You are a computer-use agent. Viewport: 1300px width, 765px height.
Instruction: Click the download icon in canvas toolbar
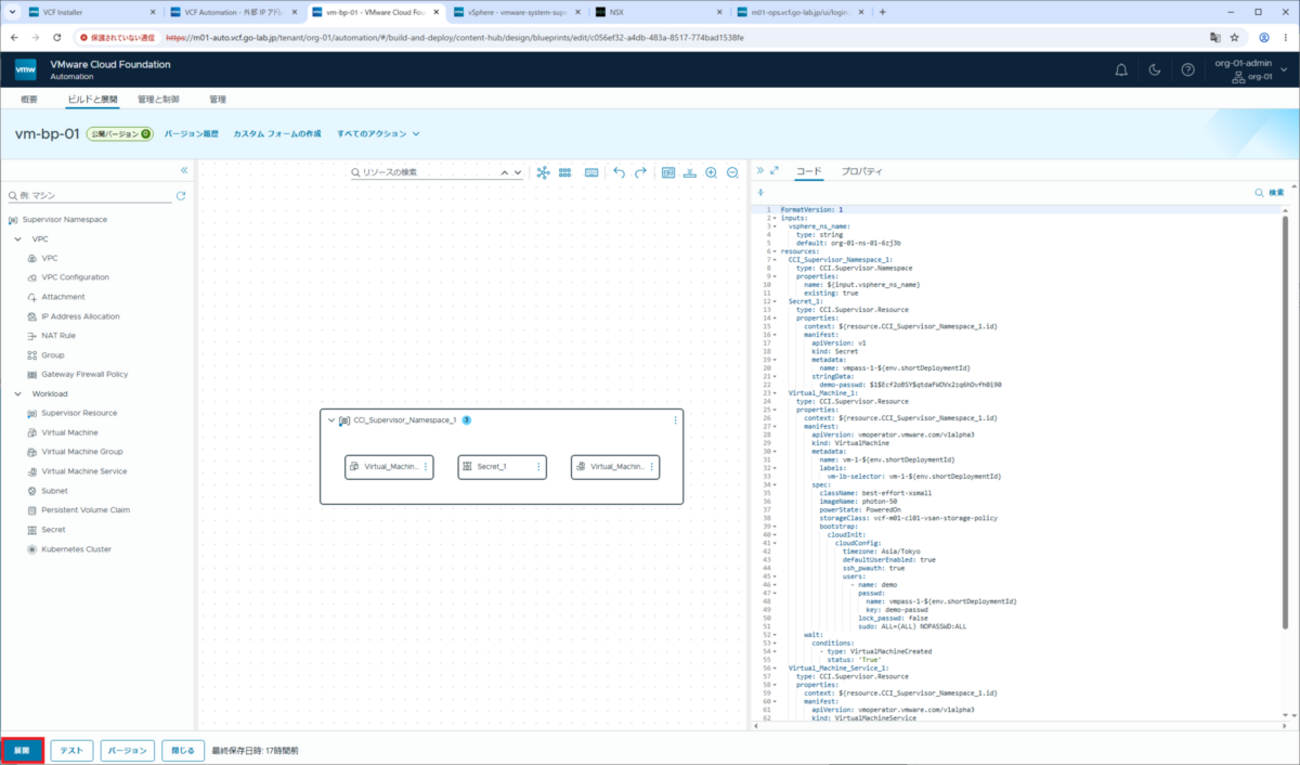pyautogui.click(x=690, y=173)
